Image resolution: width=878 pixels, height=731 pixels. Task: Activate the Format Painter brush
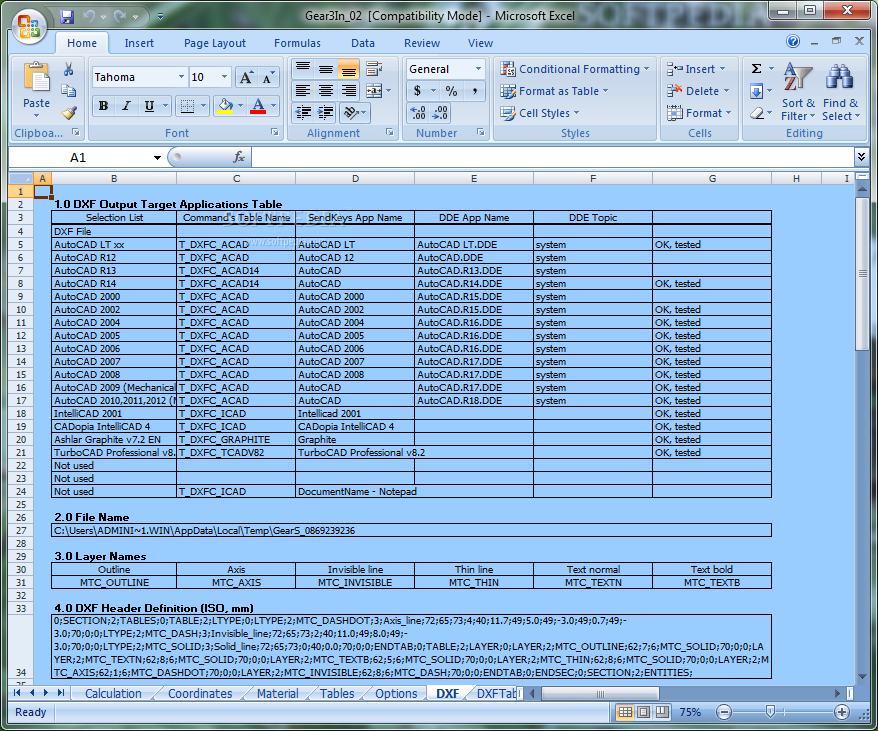pyautogui.click(x=69, y=113)
